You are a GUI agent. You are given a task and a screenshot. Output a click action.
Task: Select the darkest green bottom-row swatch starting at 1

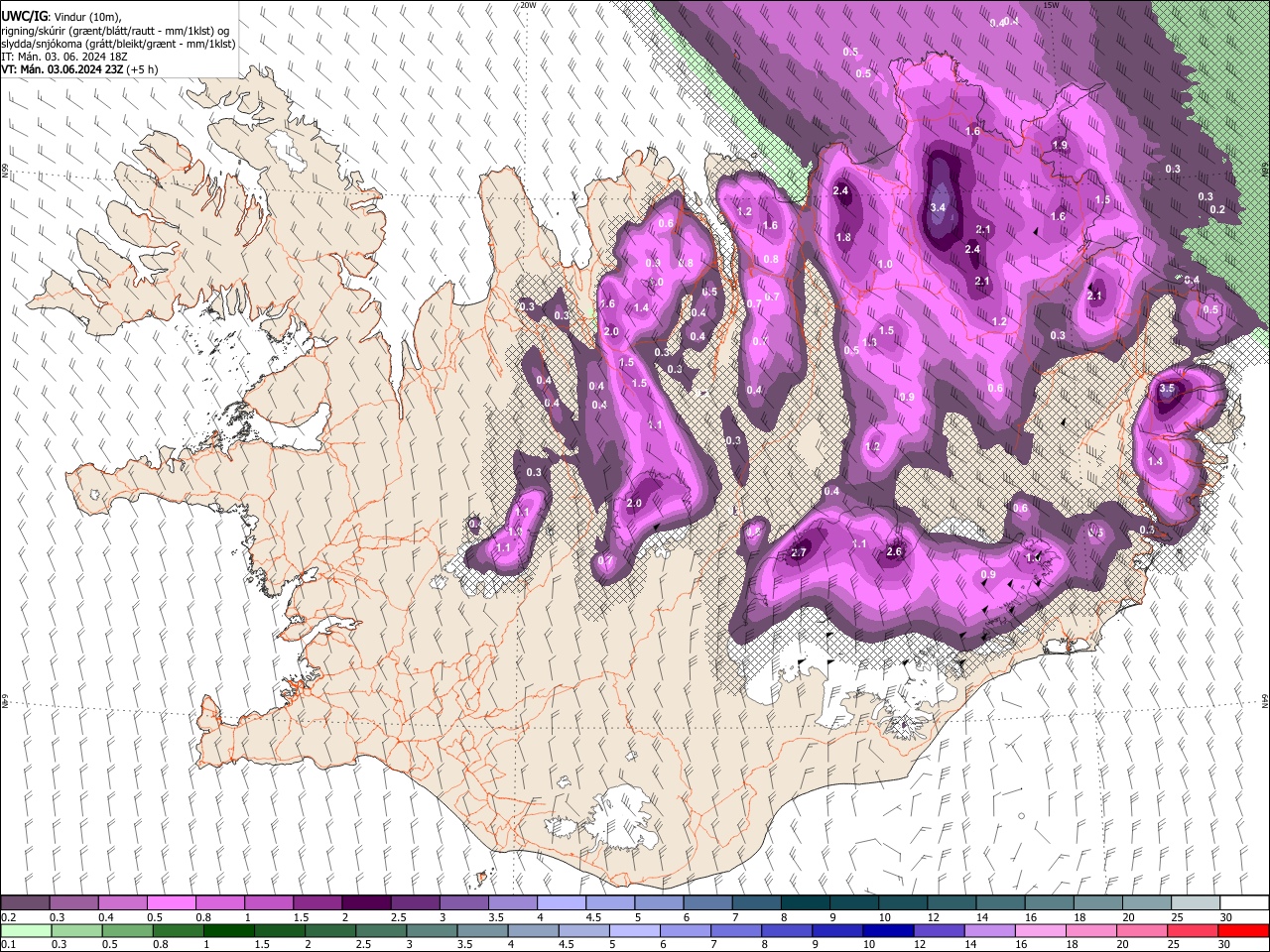[x=228, y=930]
